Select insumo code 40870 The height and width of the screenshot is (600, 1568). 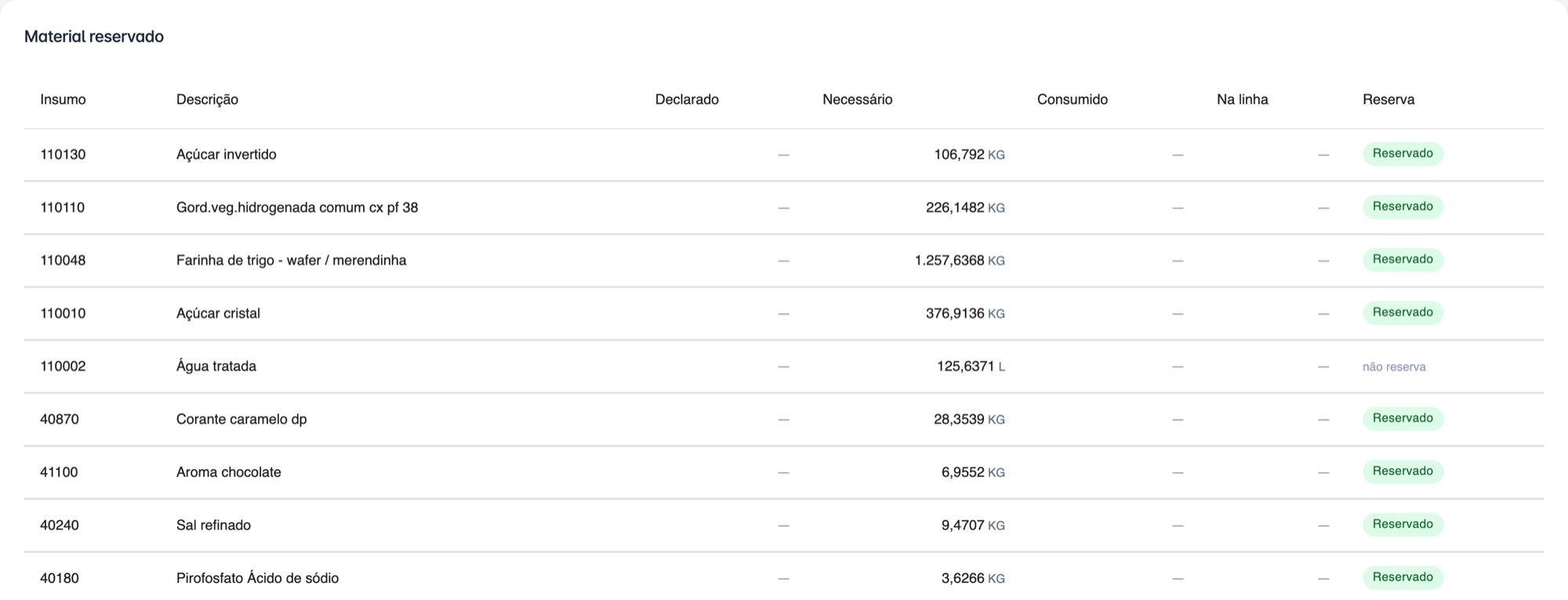click(x=60, y=420)
